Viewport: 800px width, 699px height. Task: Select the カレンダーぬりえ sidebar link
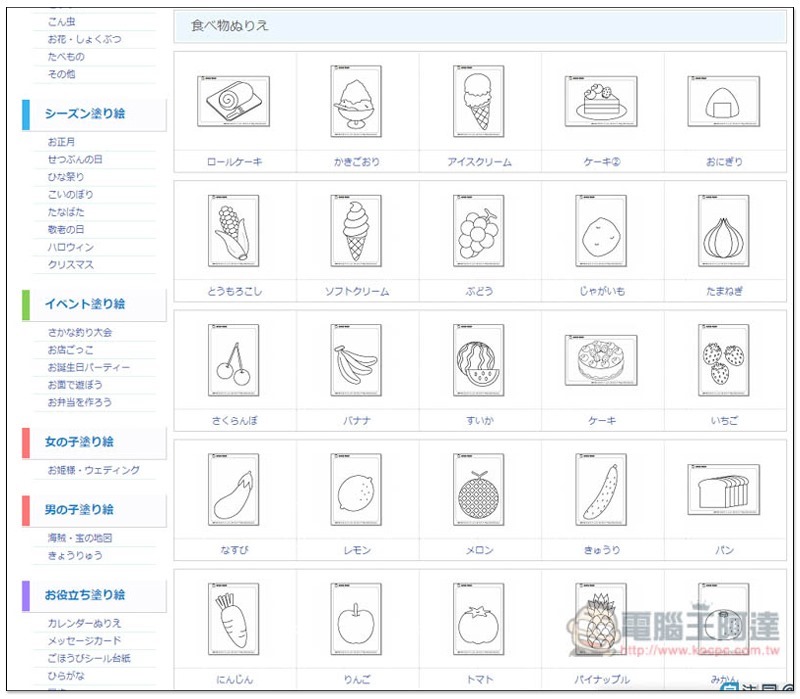tap(84, 623)
